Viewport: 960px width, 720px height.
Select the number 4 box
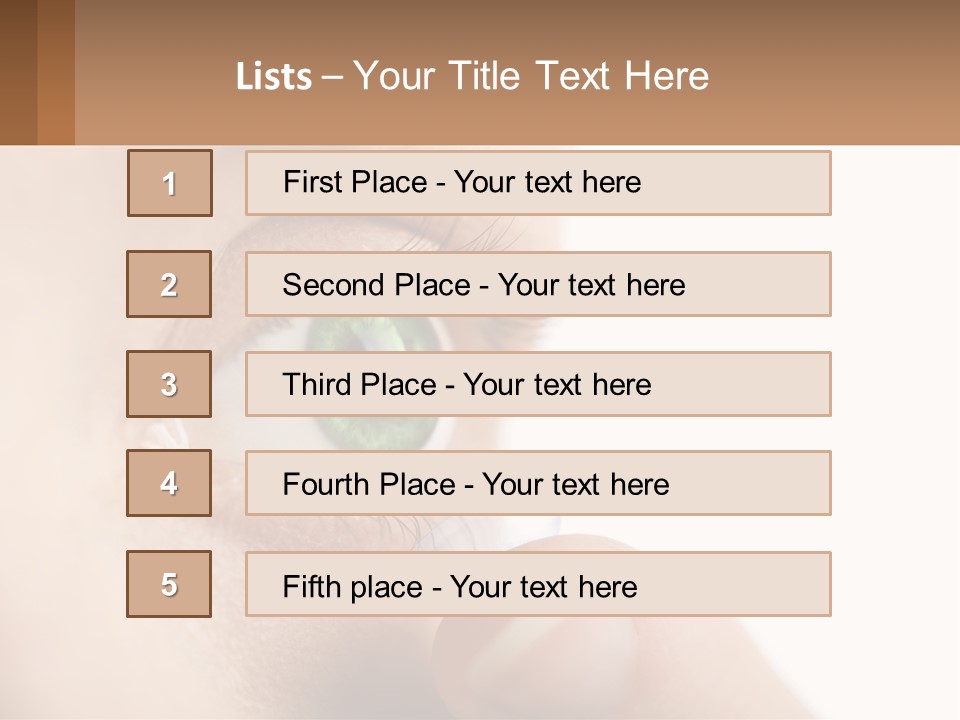tap(169, 483)
